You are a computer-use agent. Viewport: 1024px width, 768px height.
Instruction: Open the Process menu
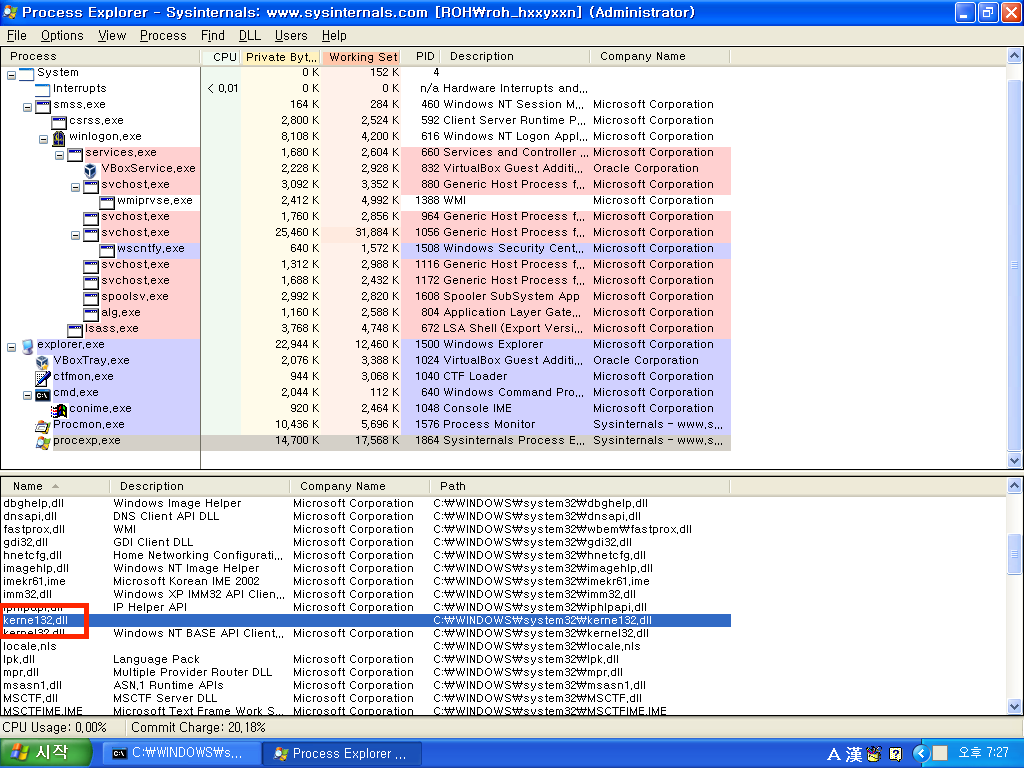(163, 35)
